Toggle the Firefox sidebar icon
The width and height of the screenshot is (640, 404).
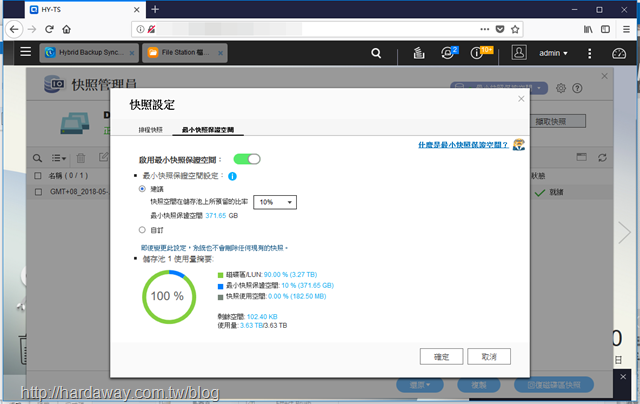pyautogui.click(x=605, y=29)
